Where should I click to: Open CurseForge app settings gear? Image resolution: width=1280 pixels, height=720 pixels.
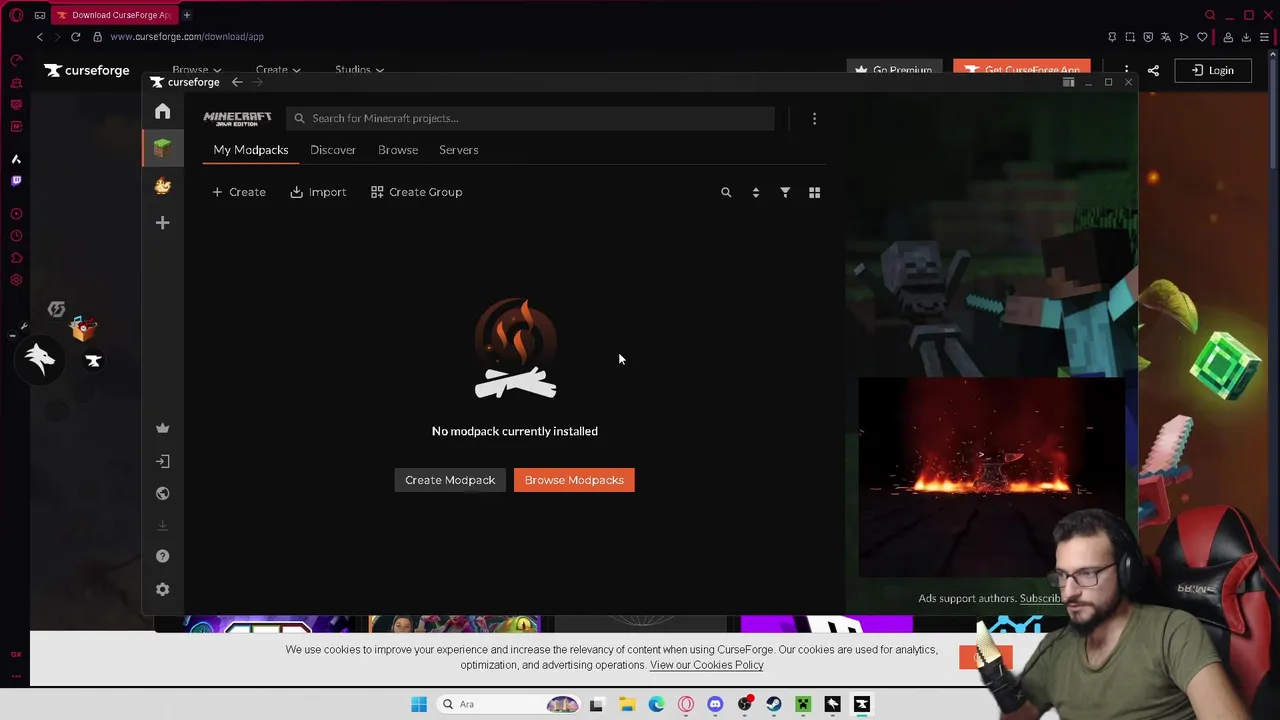coord(162,589)
